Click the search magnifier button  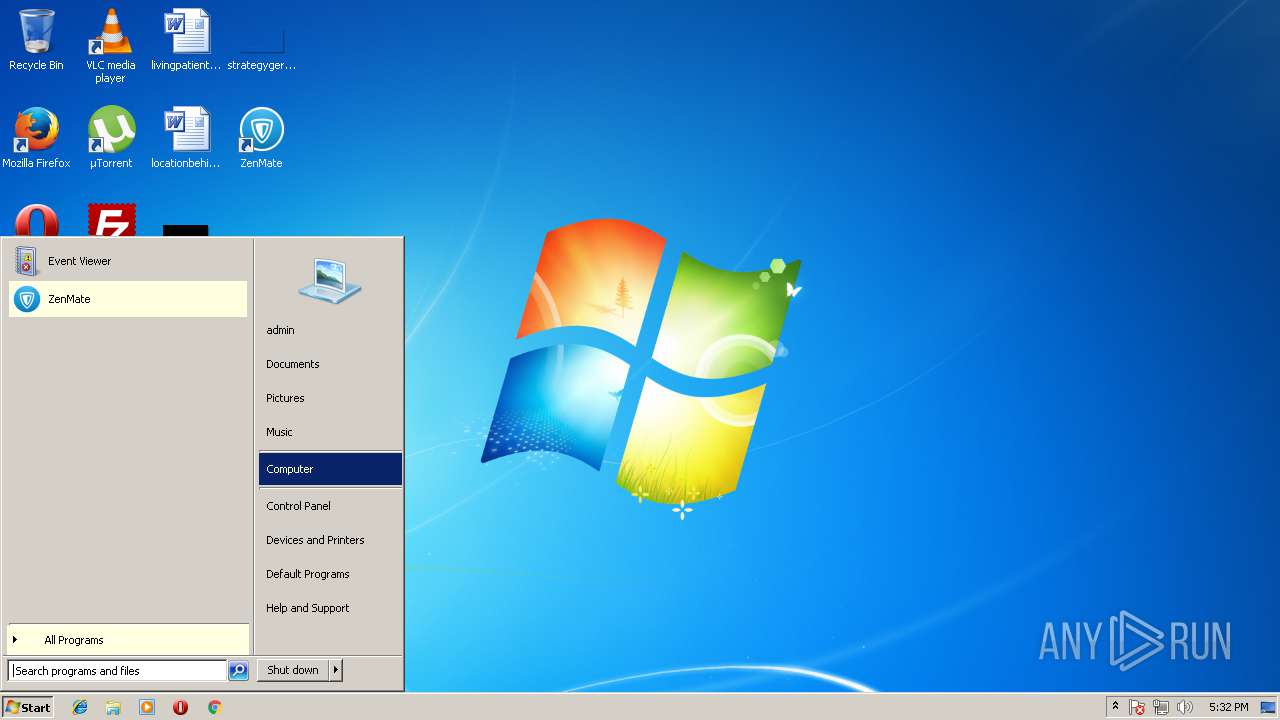click(238, 671)
